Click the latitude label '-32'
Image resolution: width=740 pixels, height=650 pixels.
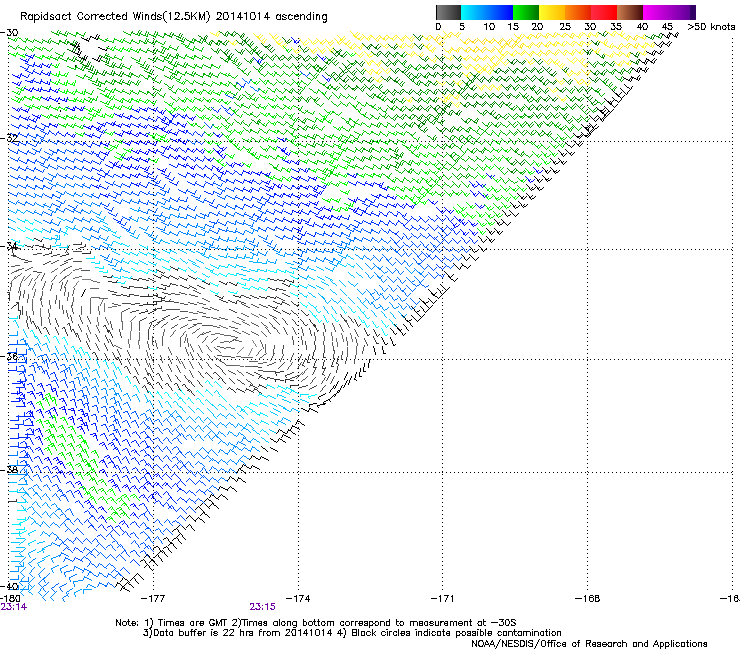point(9,138)
